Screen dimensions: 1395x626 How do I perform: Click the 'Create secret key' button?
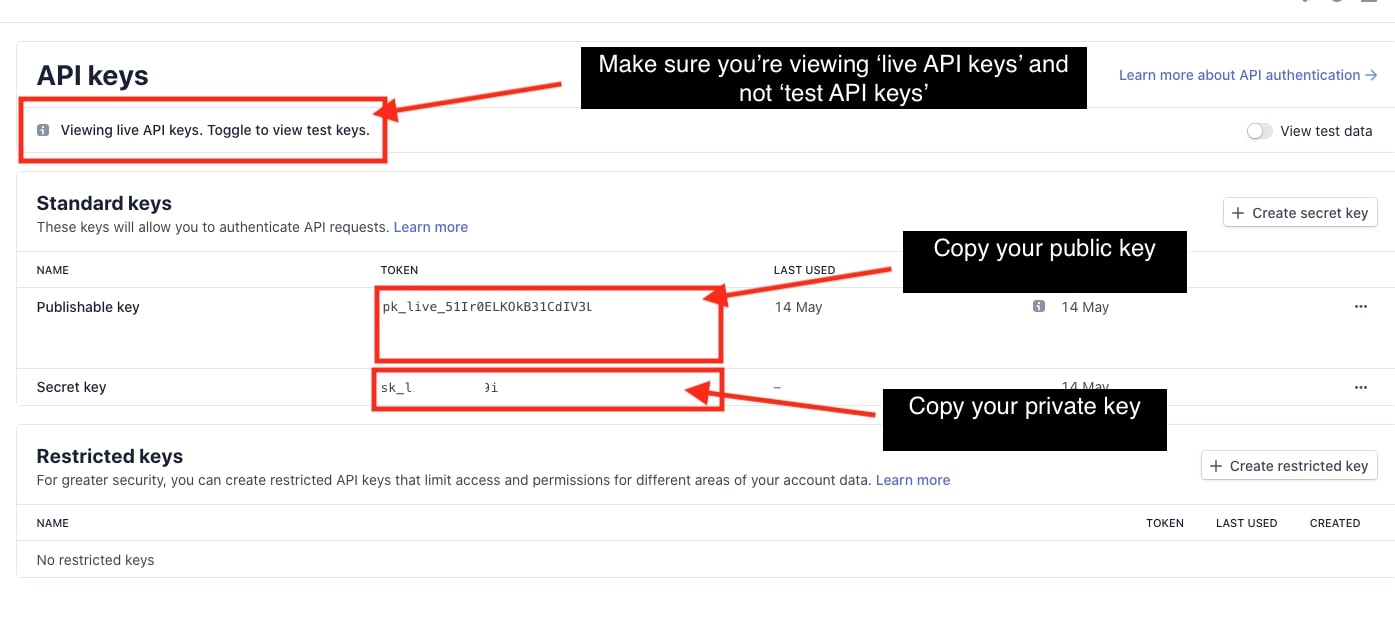click(x=1300, y=213)
